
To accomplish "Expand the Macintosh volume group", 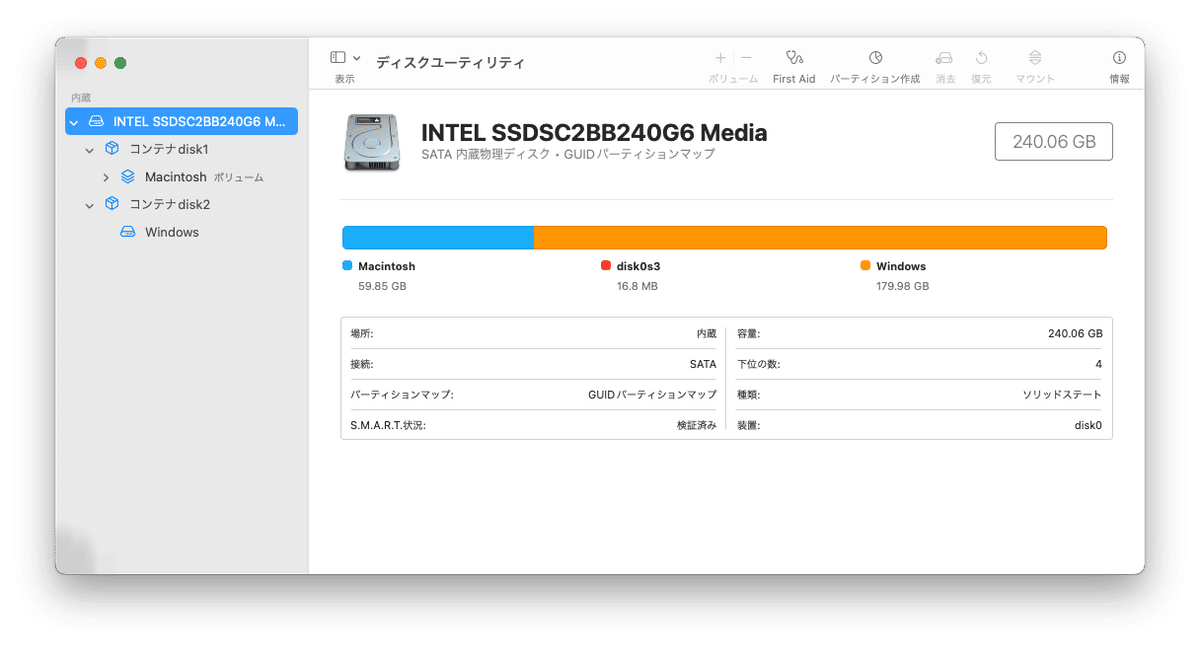I will pos(106,177).
